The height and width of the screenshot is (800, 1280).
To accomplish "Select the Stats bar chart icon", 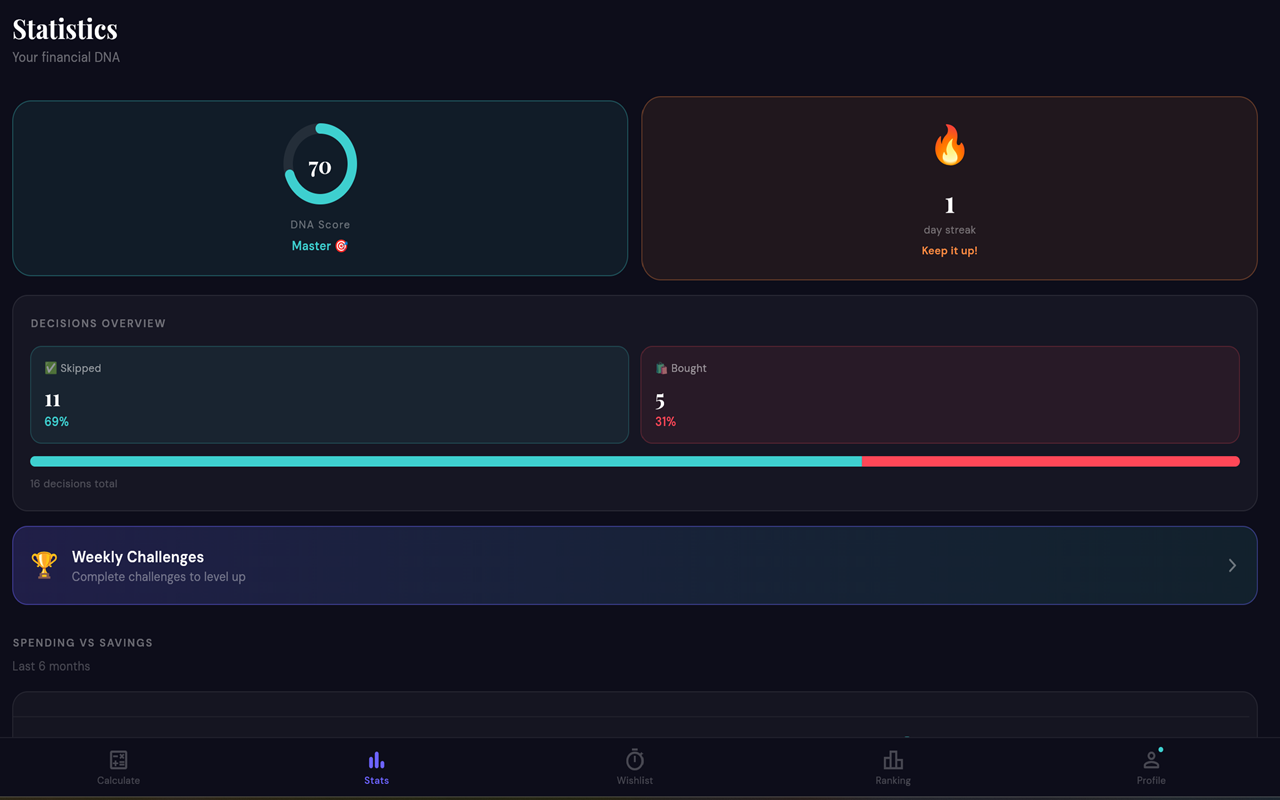I will tap(376, 760).
